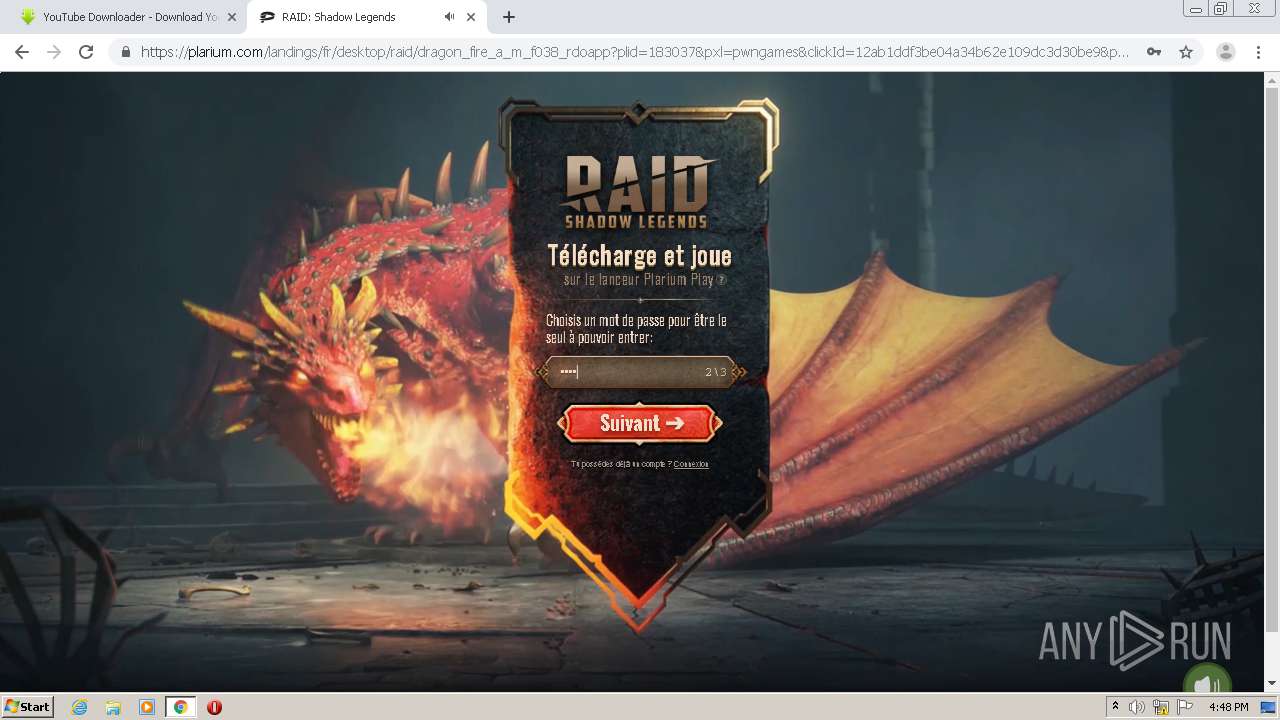Open the file explorer taskbar icon
Screen dimensions: 1280x720
pyautogui.click(x=113, y=707)
